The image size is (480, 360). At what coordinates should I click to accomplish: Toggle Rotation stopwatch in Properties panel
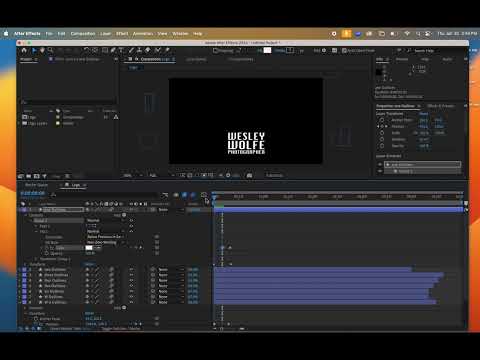[382, 139]
